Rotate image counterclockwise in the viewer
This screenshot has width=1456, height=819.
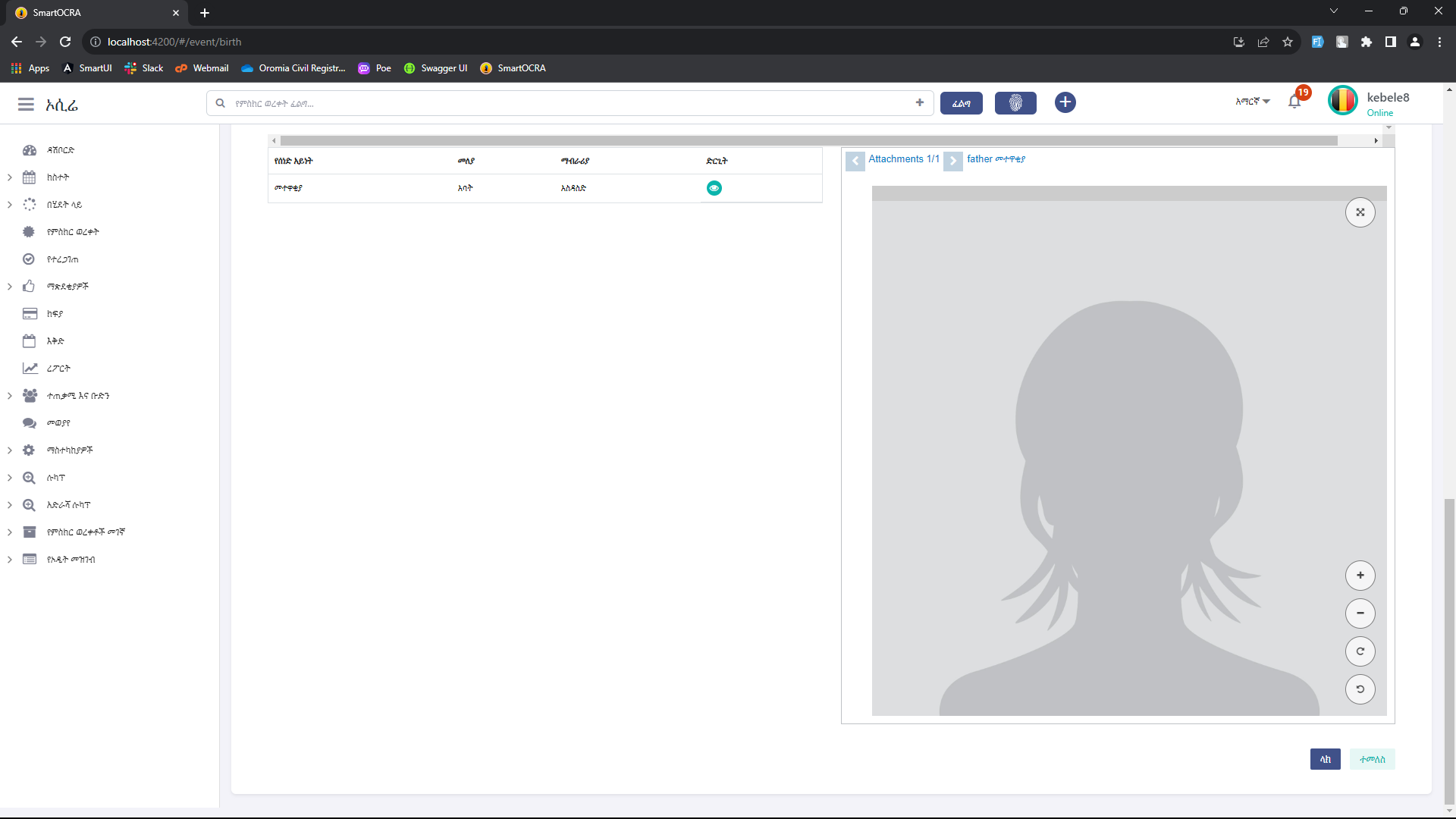tap(1360, 689)
